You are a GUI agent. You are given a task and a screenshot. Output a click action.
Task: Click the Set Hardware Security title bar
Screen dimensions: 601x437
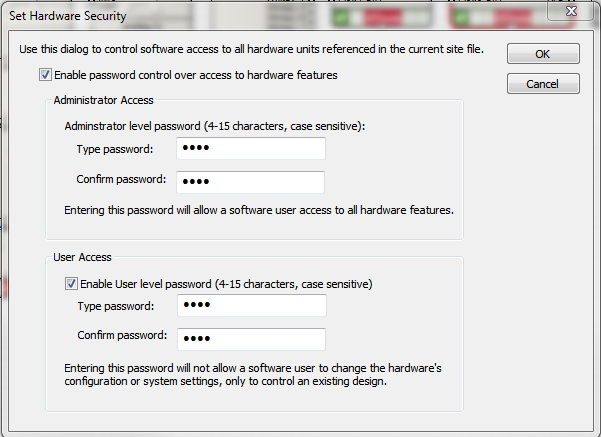click(268, 16)
